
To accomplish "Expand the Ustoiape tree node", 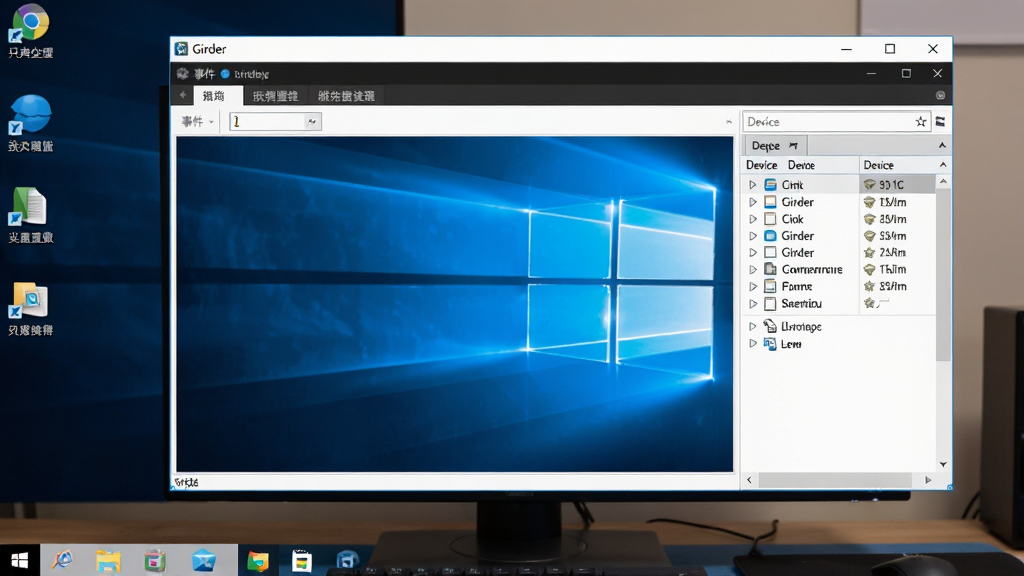I will pos(752,326).
